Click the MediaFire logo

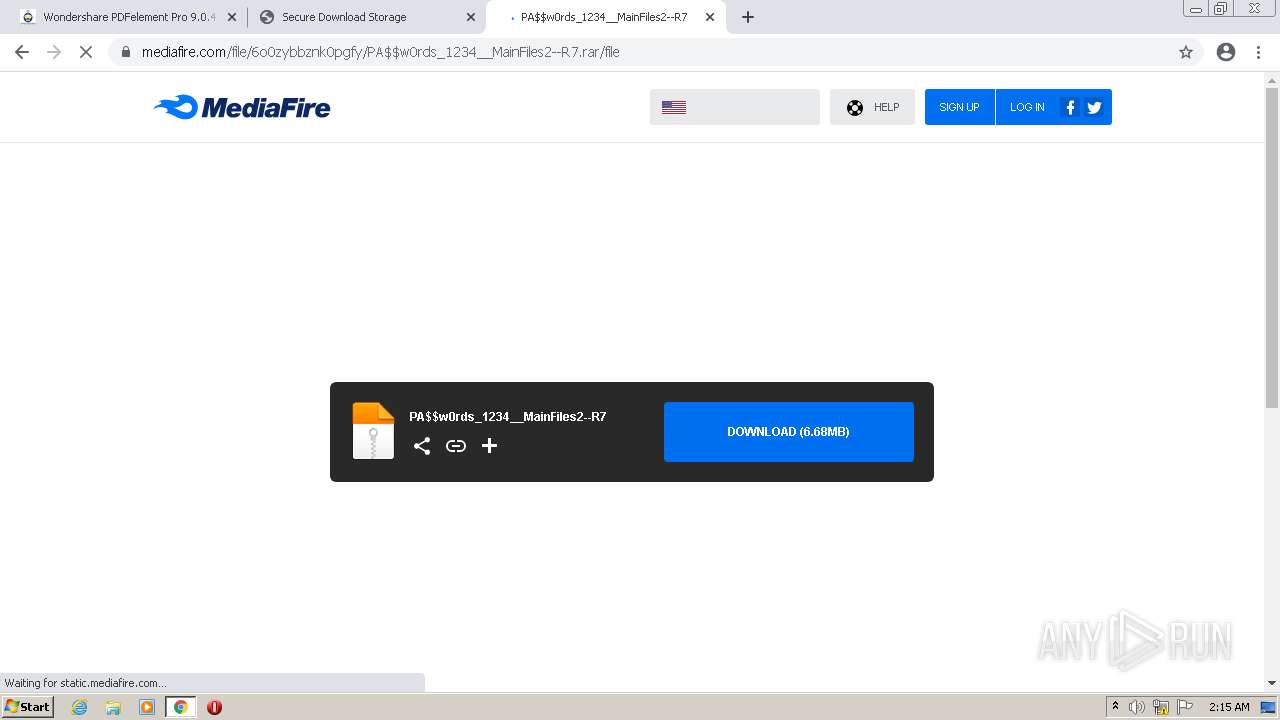[242, 107]
